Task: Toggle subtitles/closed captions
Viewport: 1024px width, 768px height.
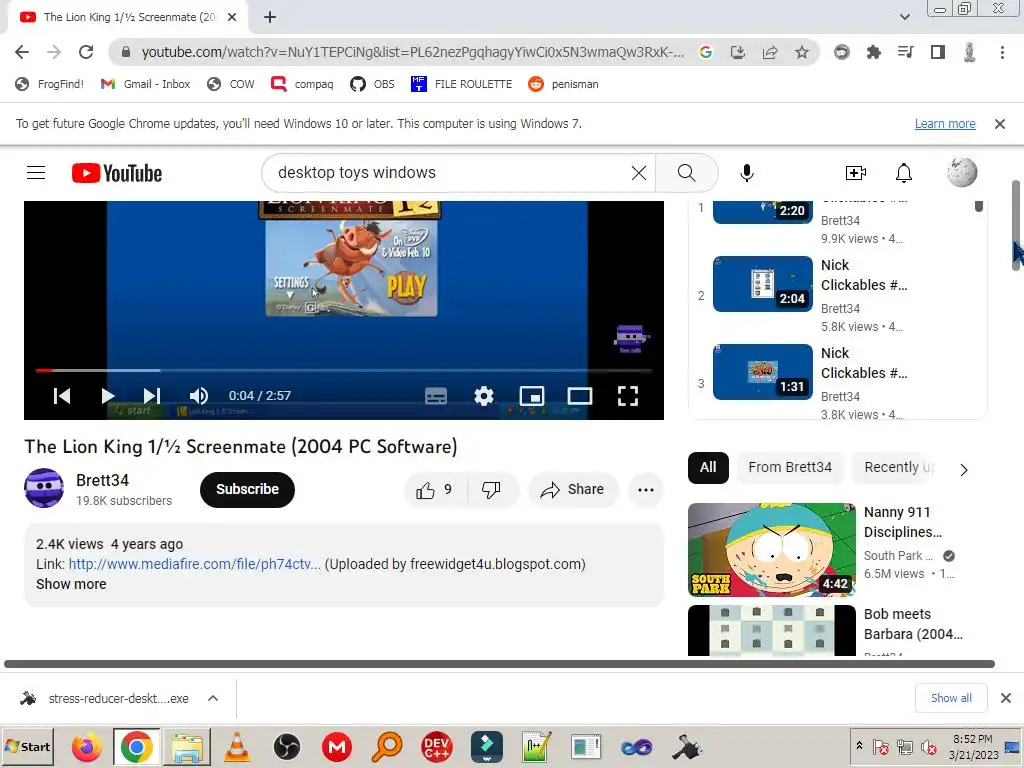Action: pyautogui.click(x=436, y=396)
